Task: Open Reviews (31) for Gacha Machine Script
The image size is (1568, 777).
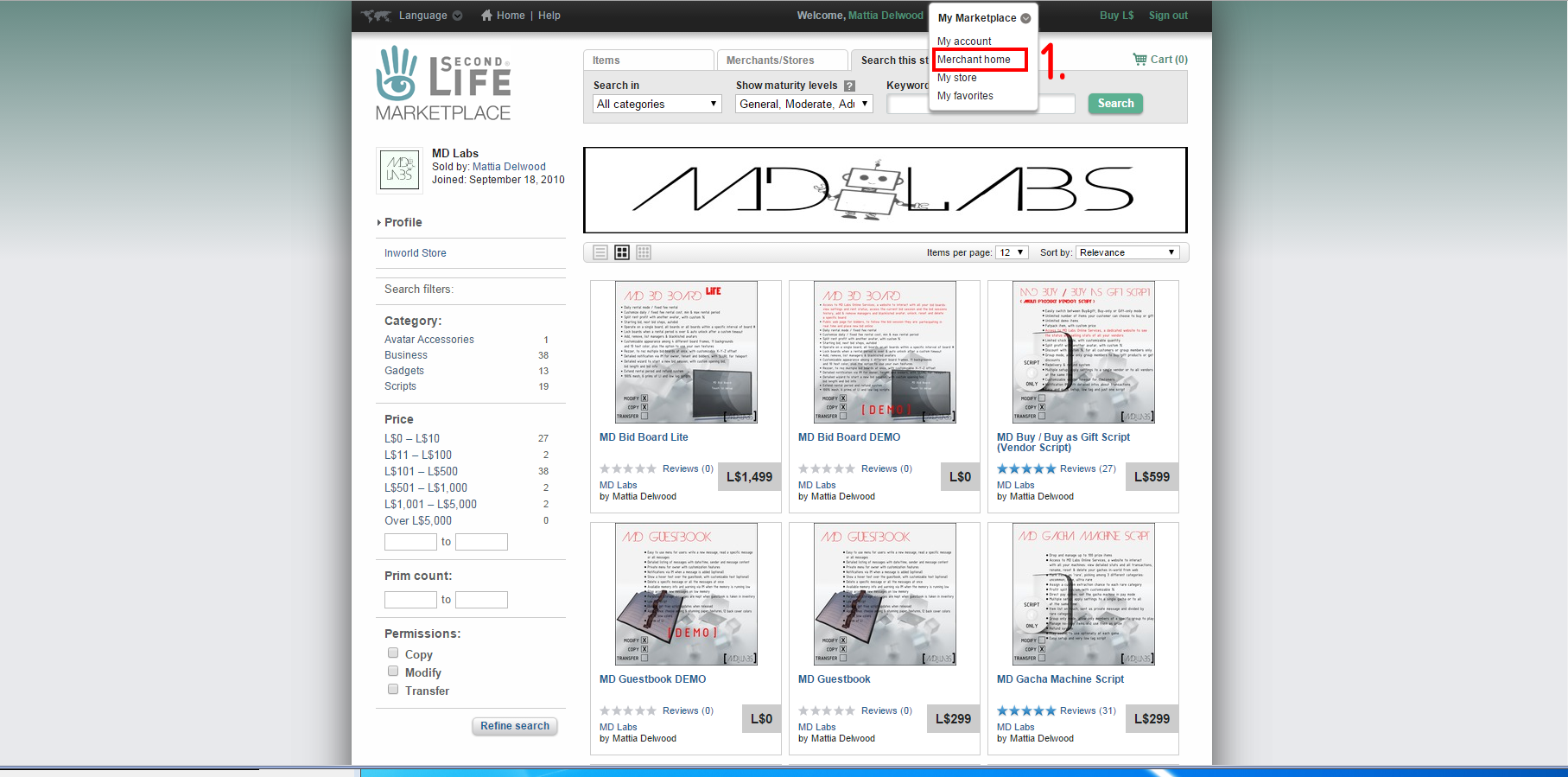Action: 1088,710
